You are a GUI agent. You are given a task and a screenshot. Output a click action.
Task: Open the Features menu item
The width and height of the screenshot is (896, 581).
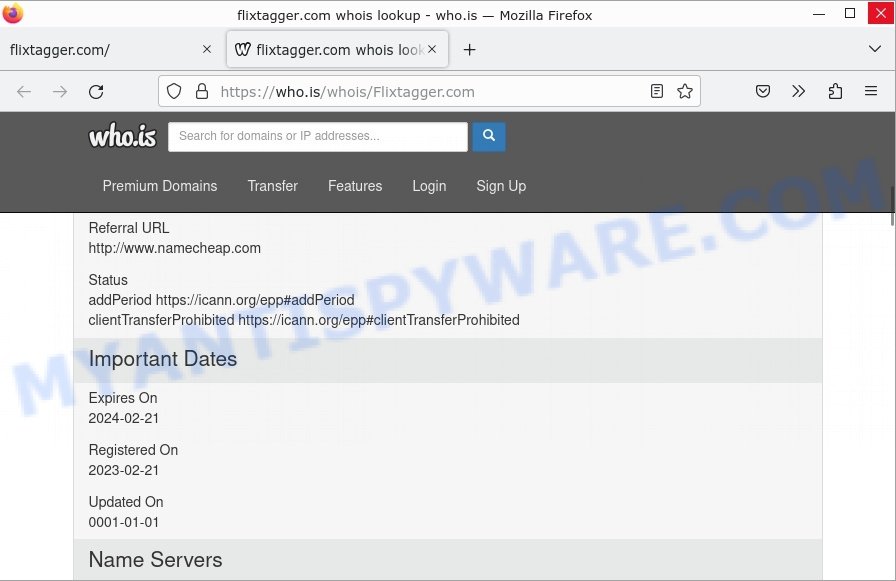pos(355,186)
